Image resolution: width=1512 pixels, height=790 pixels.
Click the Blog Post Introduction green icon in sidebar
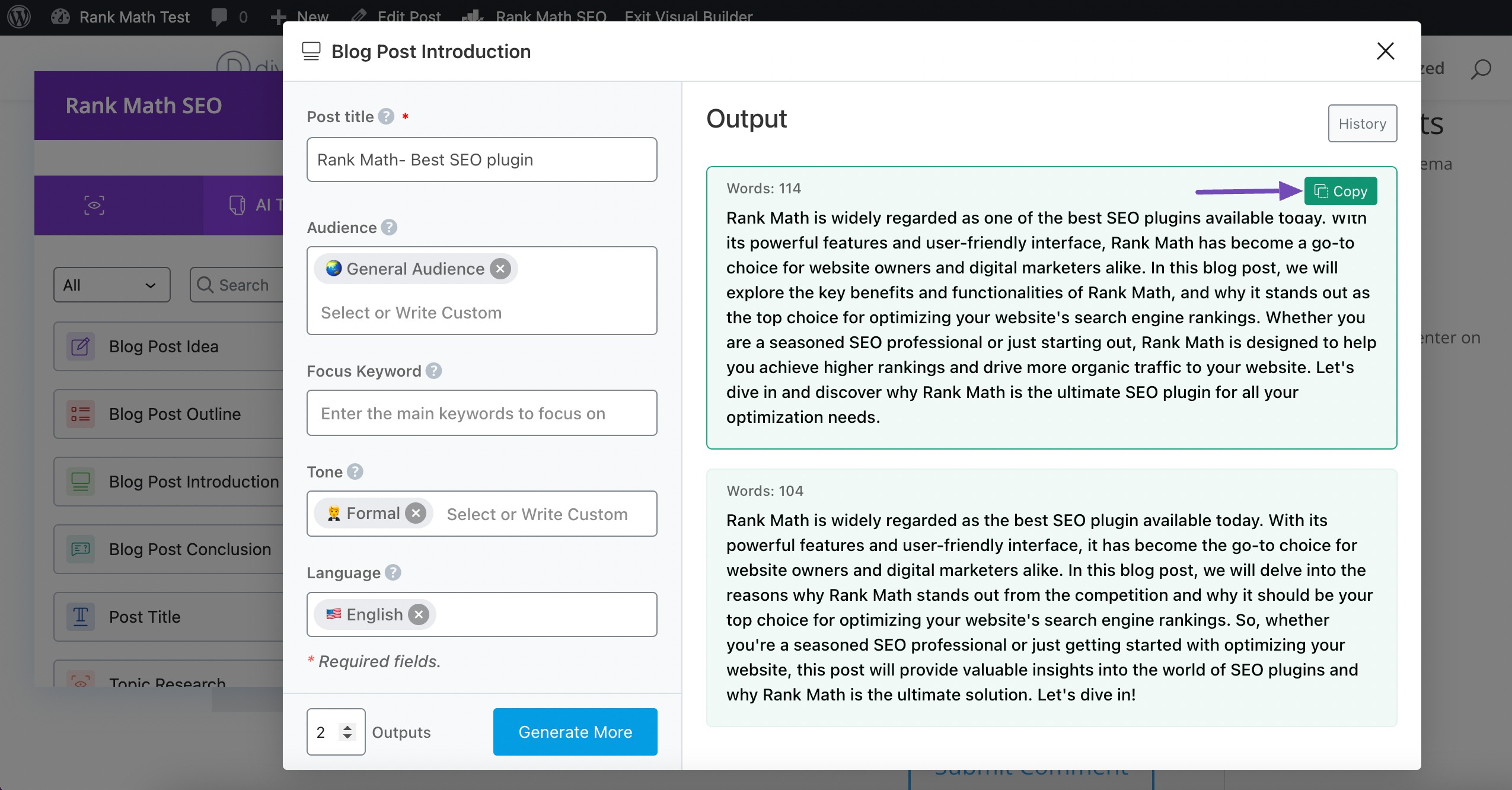pyautogui.click(x=81, y=482)
